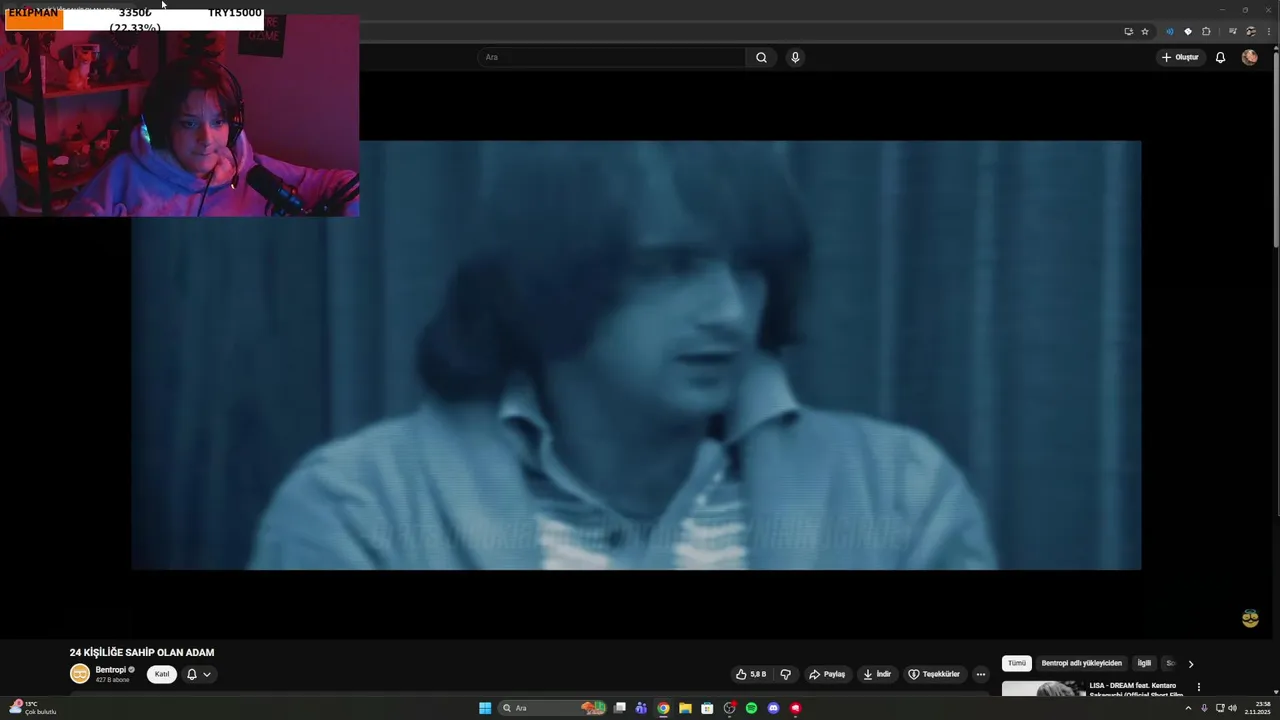
Task: Open Microsoft Teams taskbar icon
Action: [x=641, y=708]
